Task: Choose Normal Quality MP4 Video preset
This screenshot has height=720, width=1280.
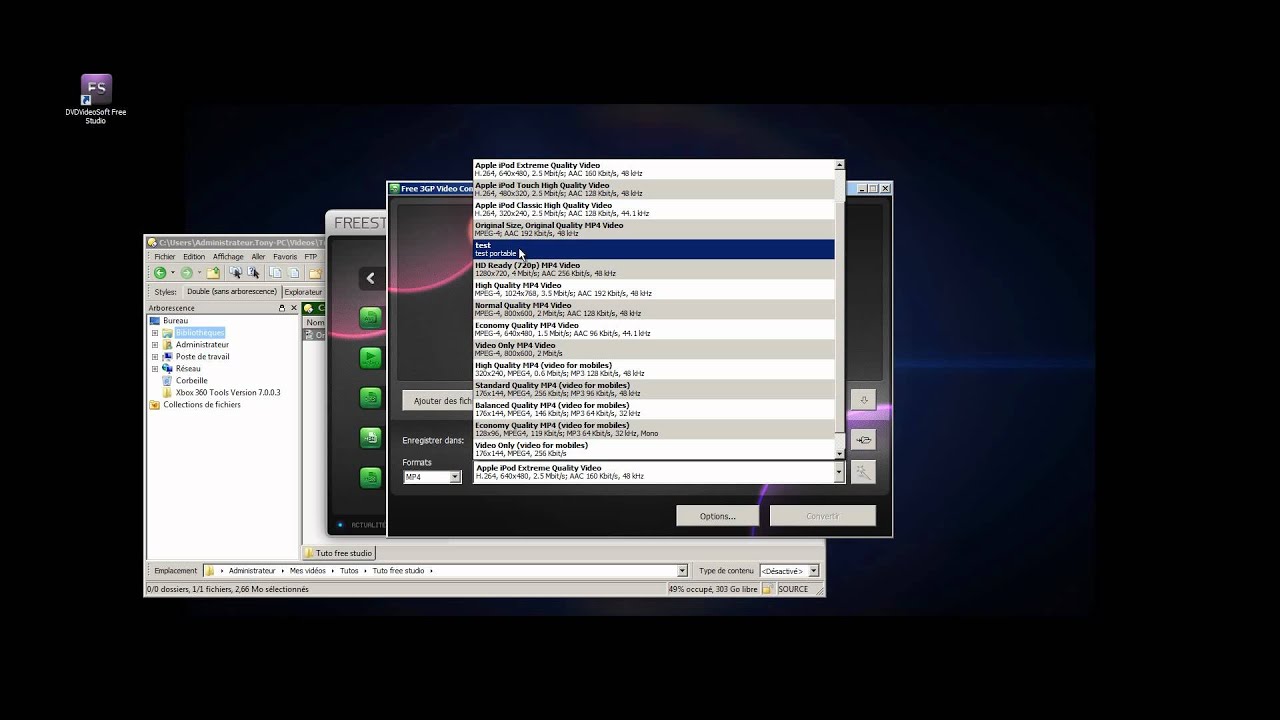Action: click(x=653, y=309)
